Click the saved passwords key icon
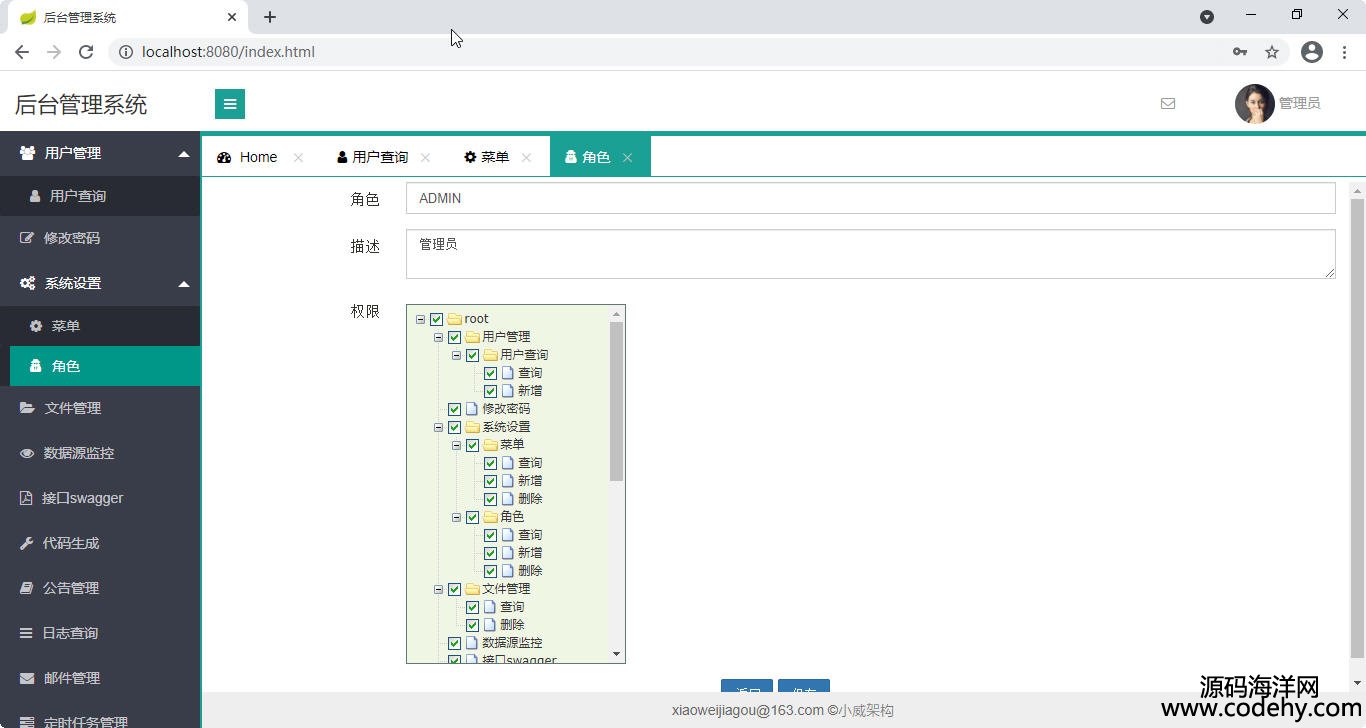 (1240, 52)
